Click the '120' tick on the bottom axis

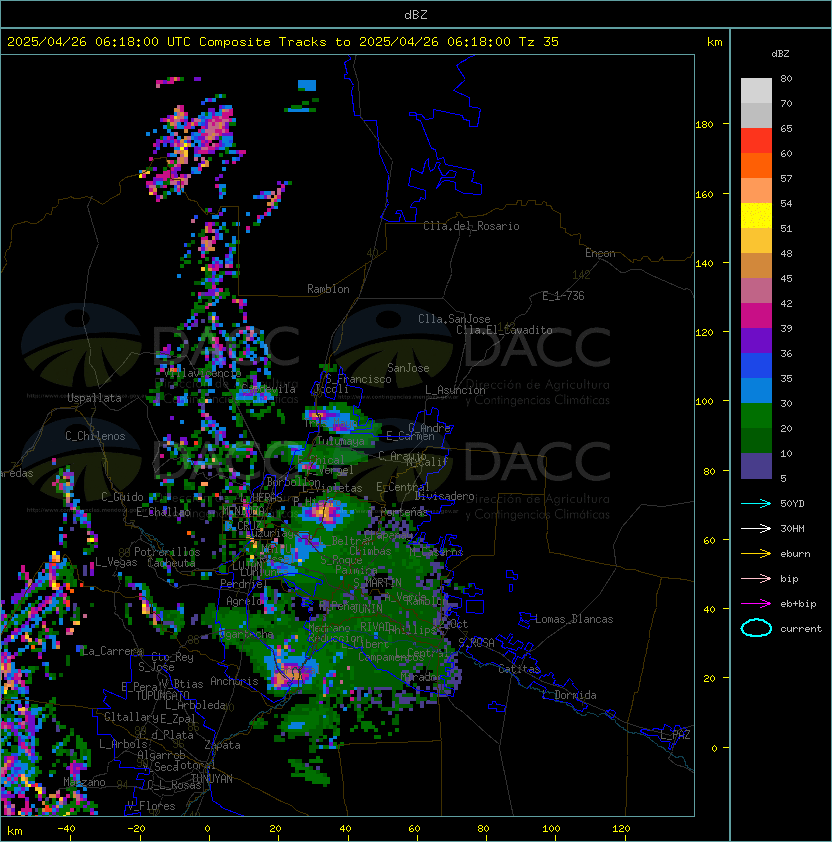coord(621,829)
